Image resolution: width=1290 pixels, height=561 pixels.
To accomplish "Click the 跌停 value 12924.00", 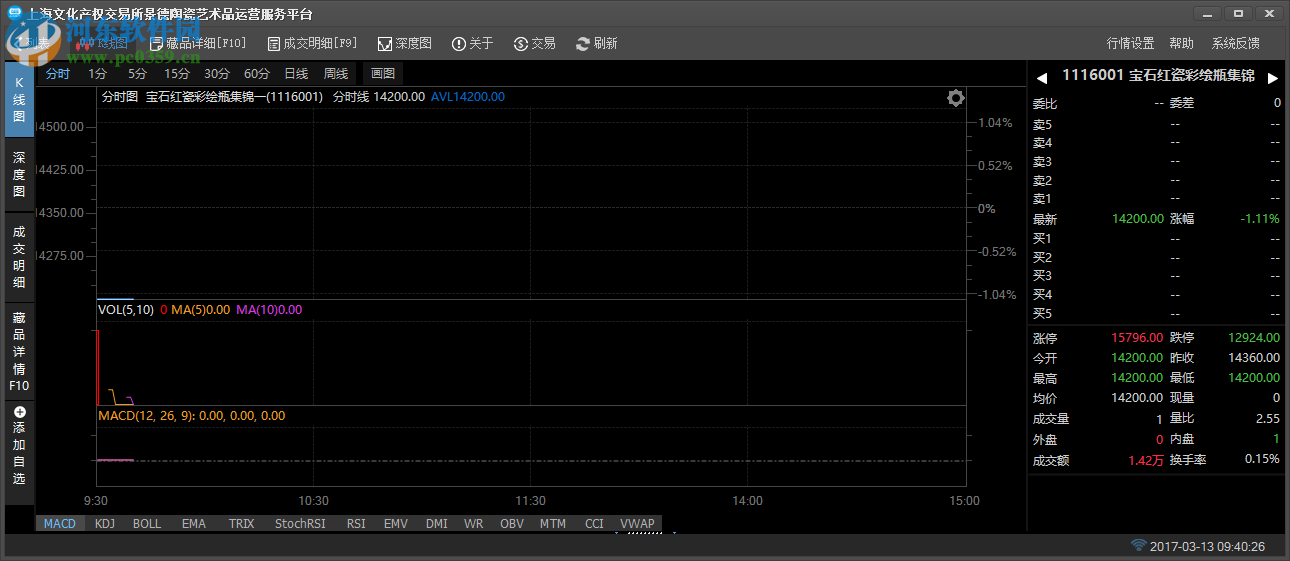I will [x=1254, y=338].
